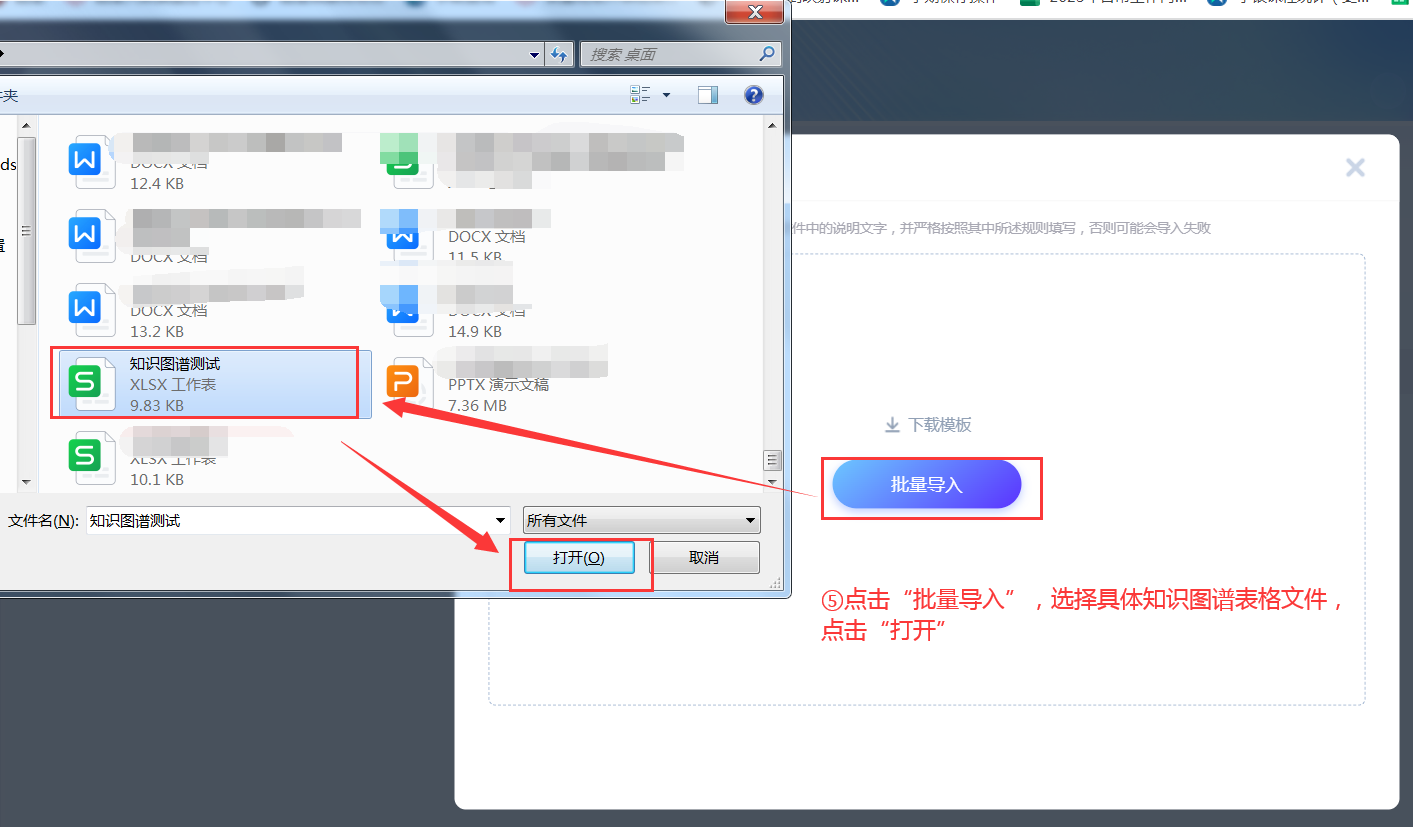Viewport: 1413px width, 827px height.
Task: Click the 取消 cancel button
Action: pyautogui.click(x=704, y=557)
